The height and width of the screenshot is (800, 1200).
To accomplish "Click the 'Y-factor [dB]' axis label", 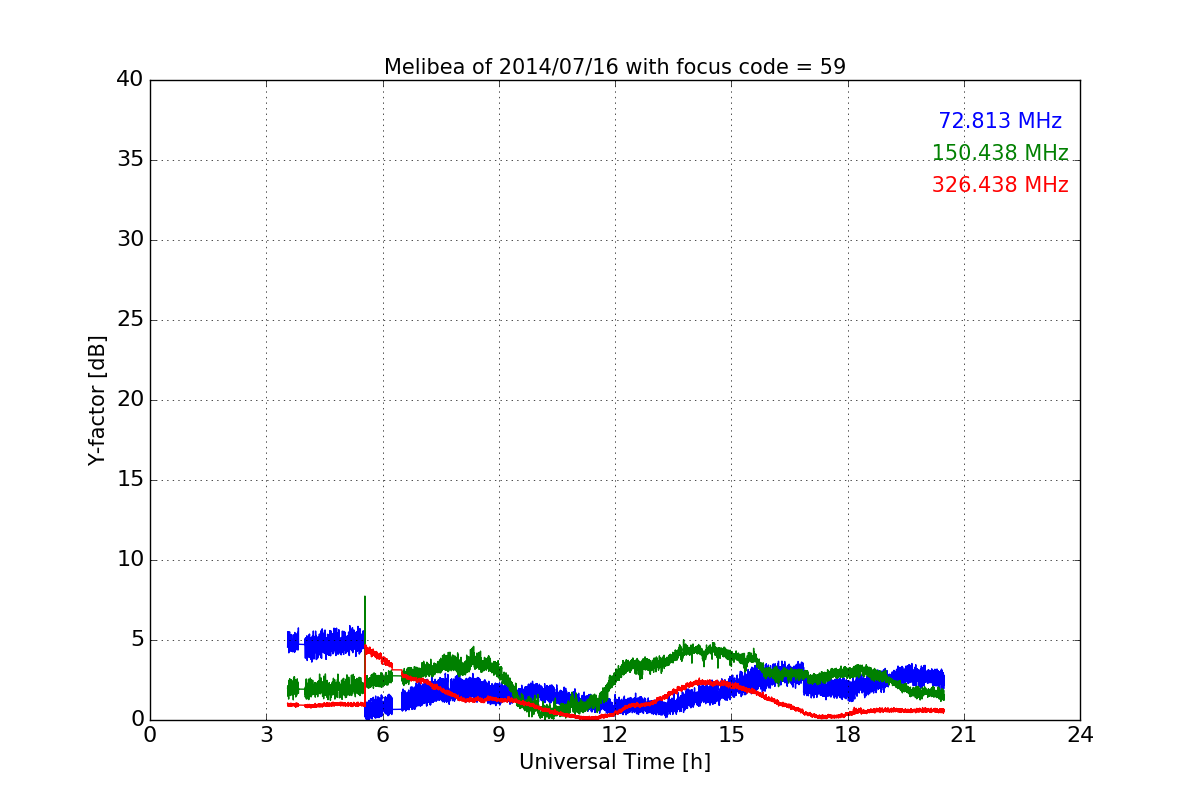I will 97,400.
